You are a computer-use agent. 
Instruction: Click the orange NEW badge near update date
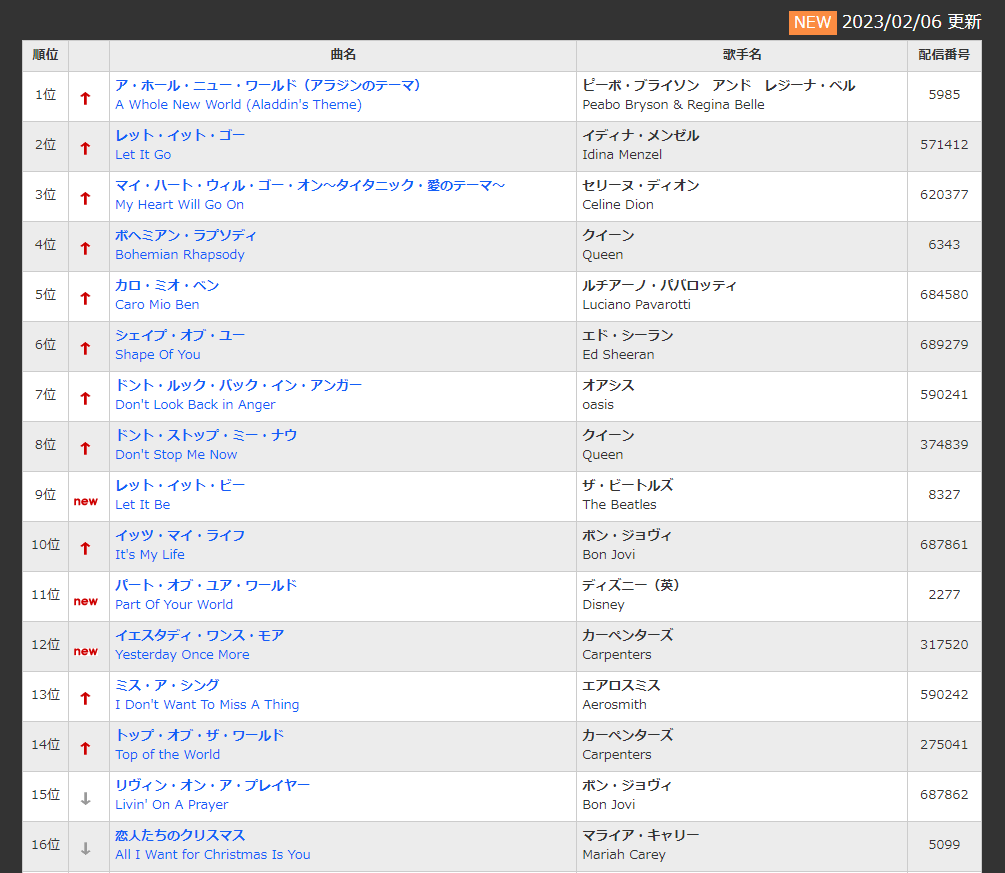[x=812, y=22]
